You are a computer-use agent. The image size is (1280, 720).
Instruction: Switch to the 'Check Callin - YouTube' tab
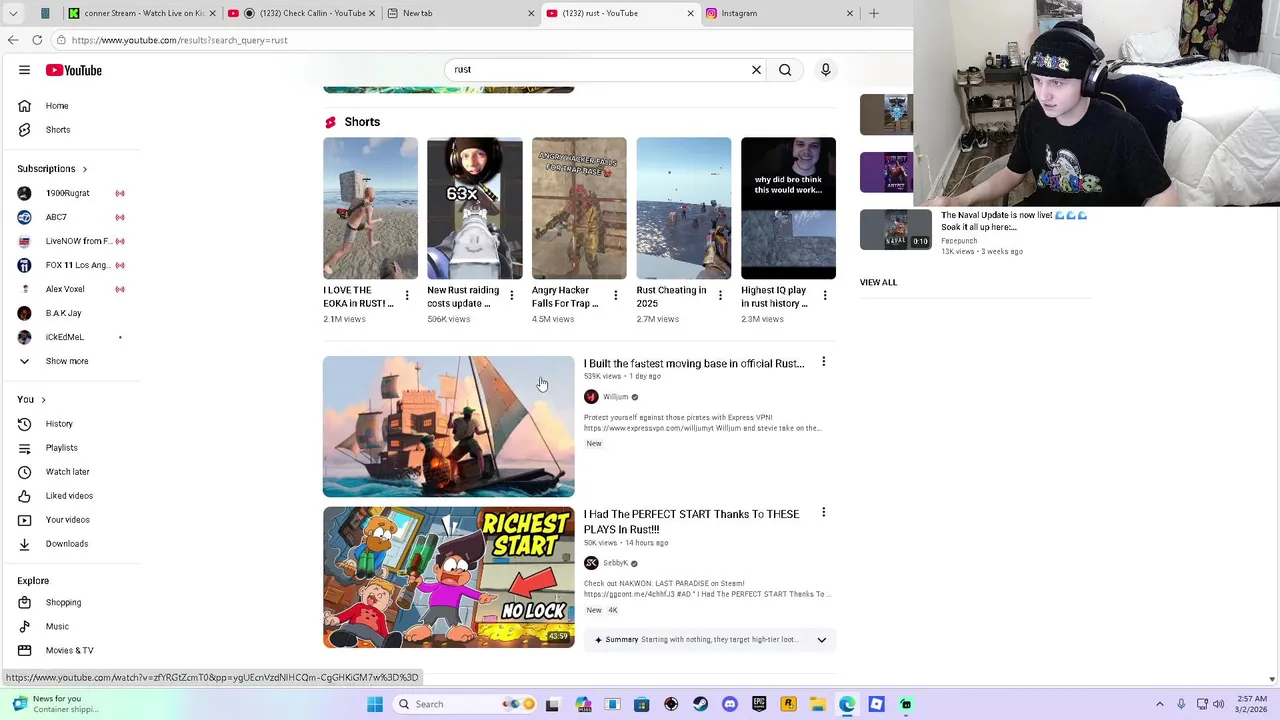tap(302, 13)
